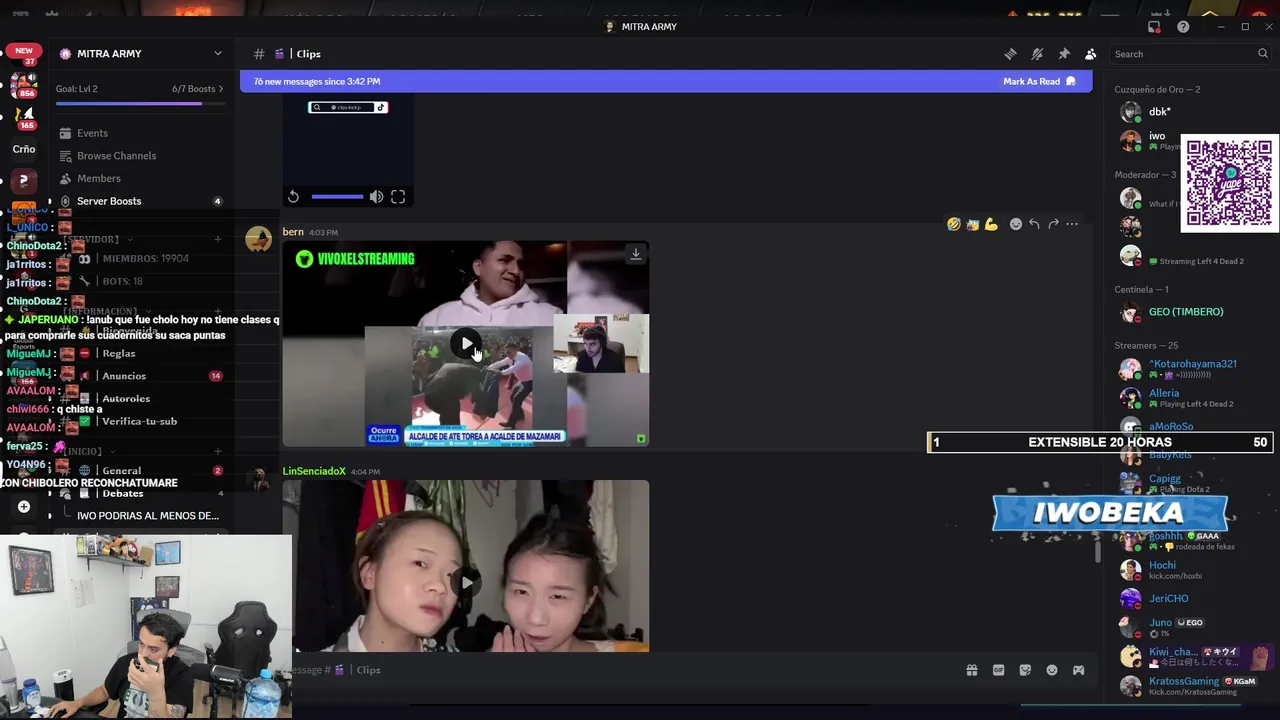This screenshot has width=1280, height=720.
Task: Adjust the video volume slider
Action: 337,197
